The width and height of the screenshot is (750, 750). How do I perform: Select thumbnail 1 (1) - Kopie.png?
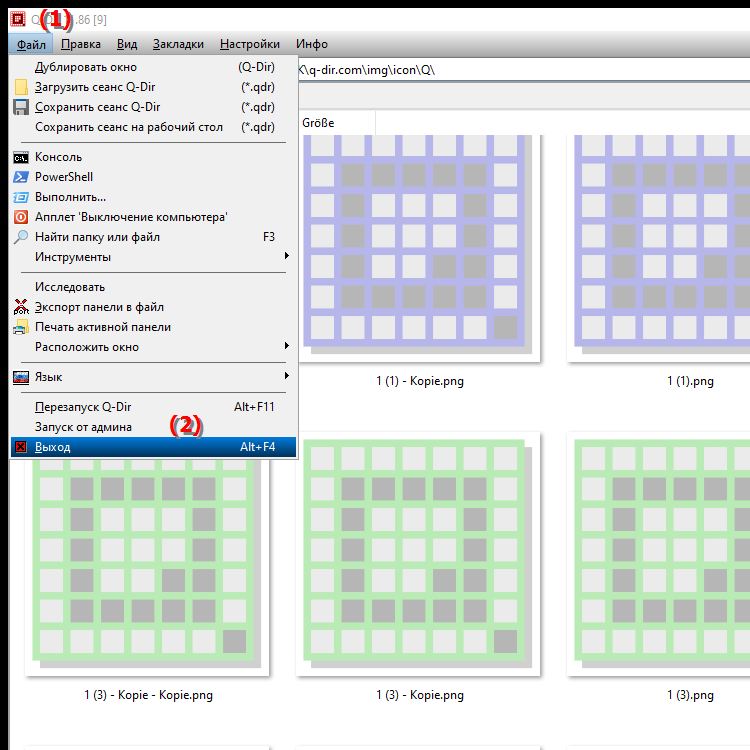coord(418,247)
